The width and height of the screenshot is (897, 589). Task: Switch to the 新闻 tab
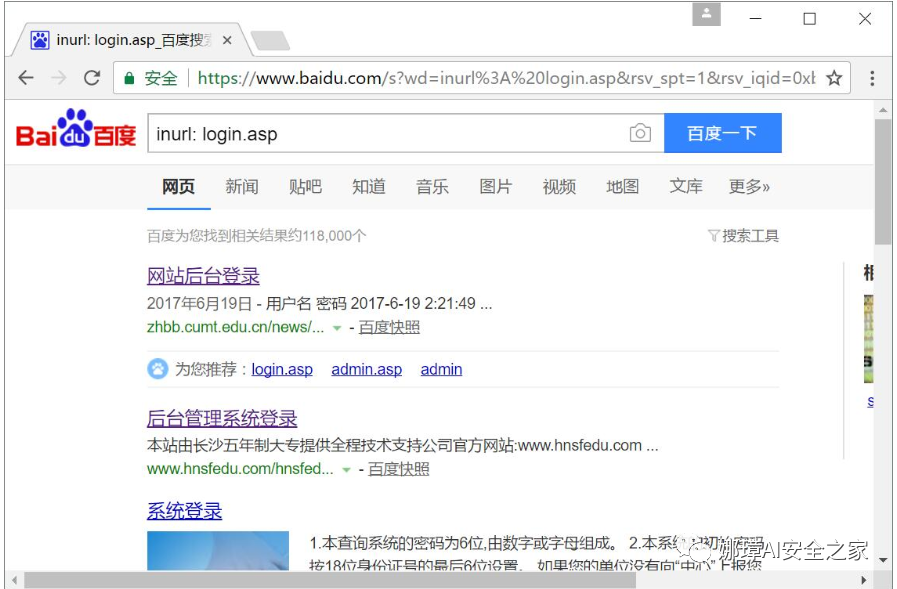(242, 186)
